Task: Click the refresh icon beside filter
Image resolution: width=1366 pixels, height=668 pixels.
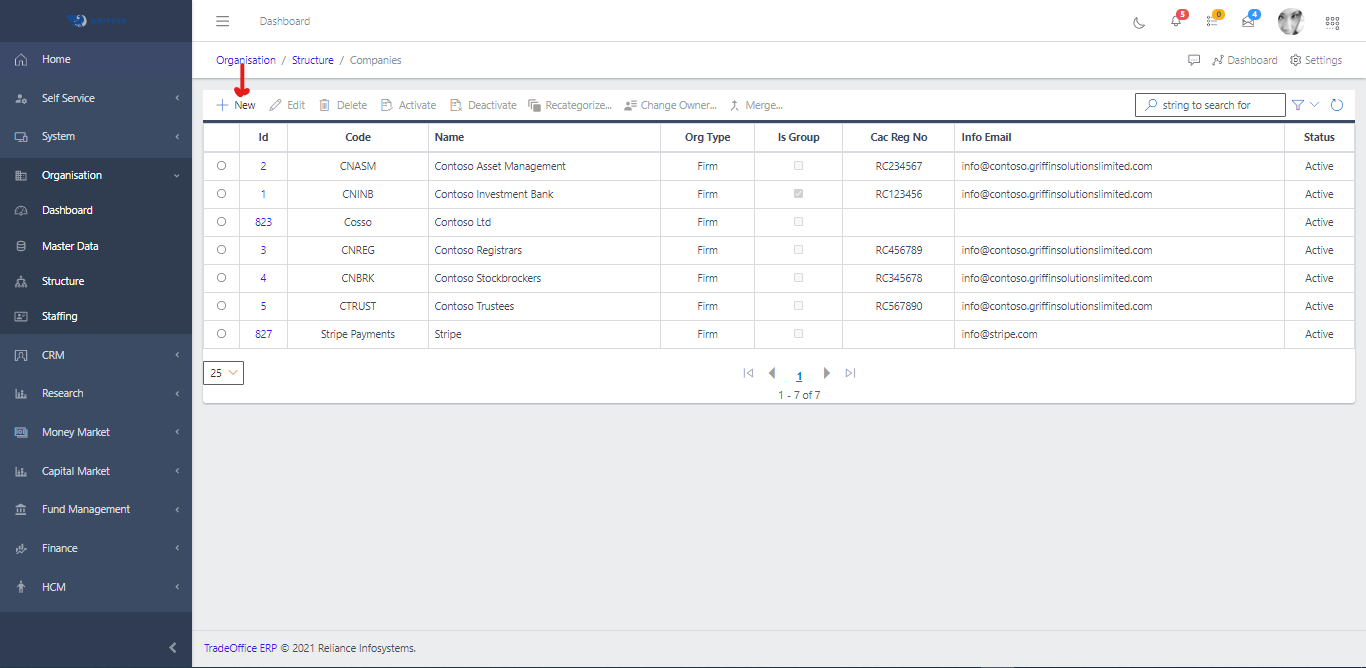Action: pyautogui.click(x=1336, y=105)
